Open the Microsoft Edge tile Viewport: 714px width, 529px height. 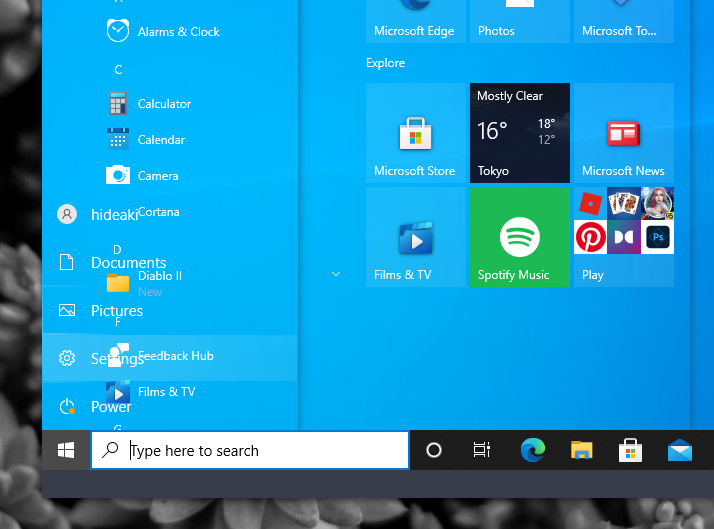pyautogui.click(x=416, y=21)
